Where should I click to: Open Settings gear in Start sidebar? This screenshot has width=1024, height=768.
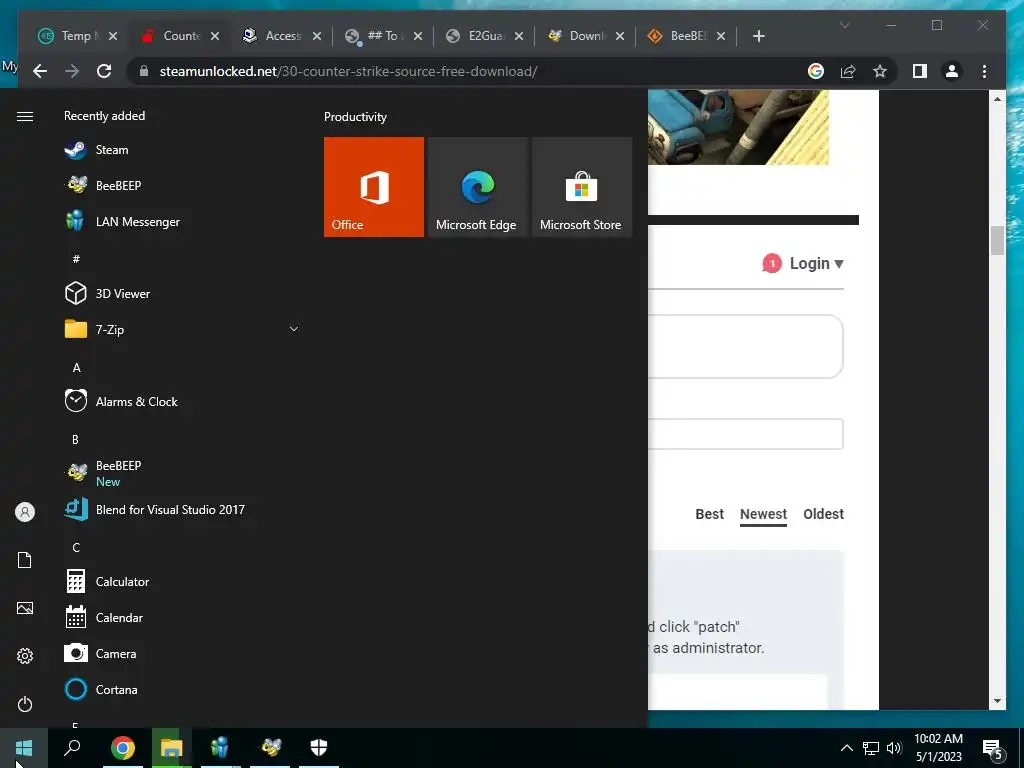(25, 656)
